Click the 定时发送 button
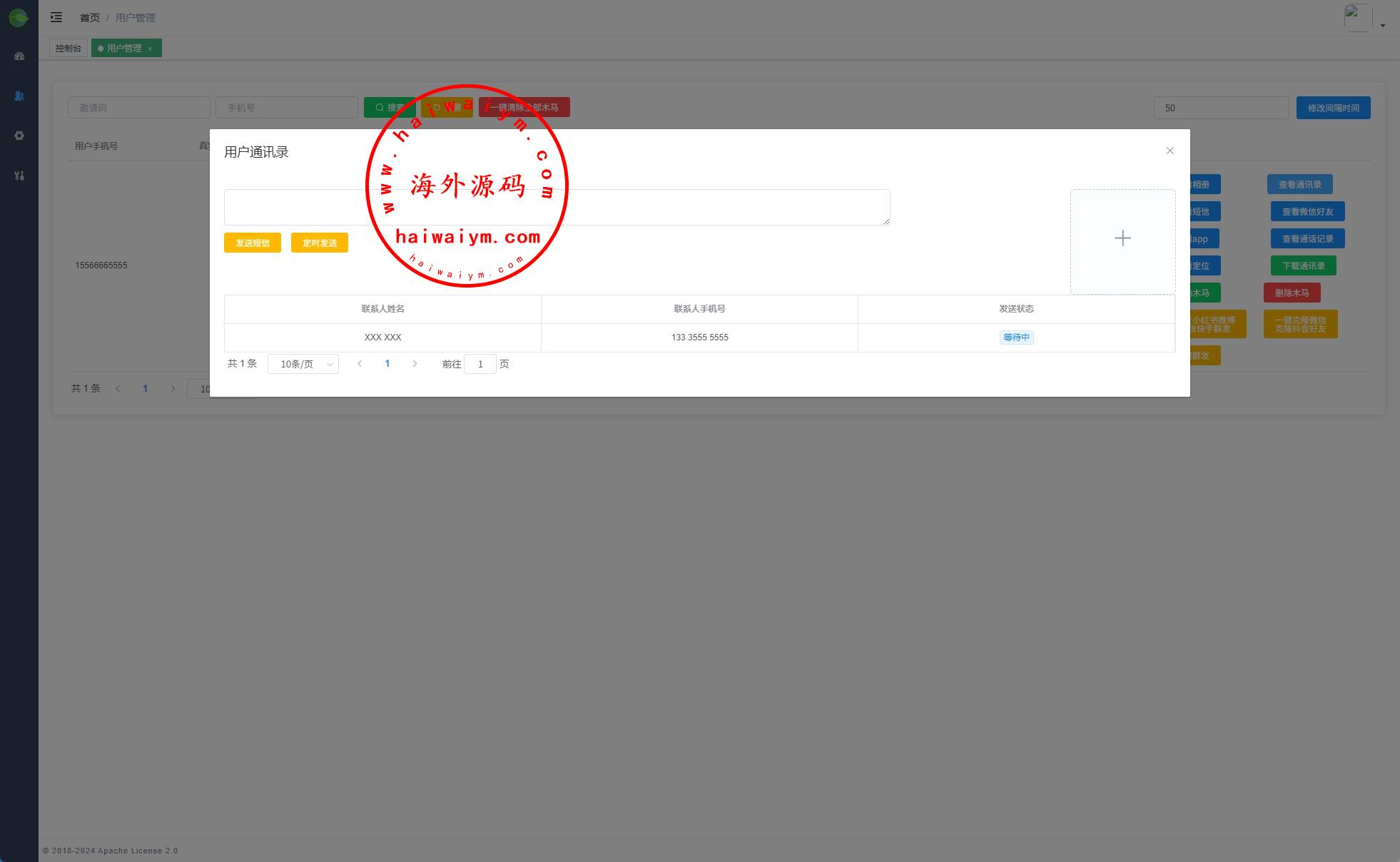 [319, 243]
